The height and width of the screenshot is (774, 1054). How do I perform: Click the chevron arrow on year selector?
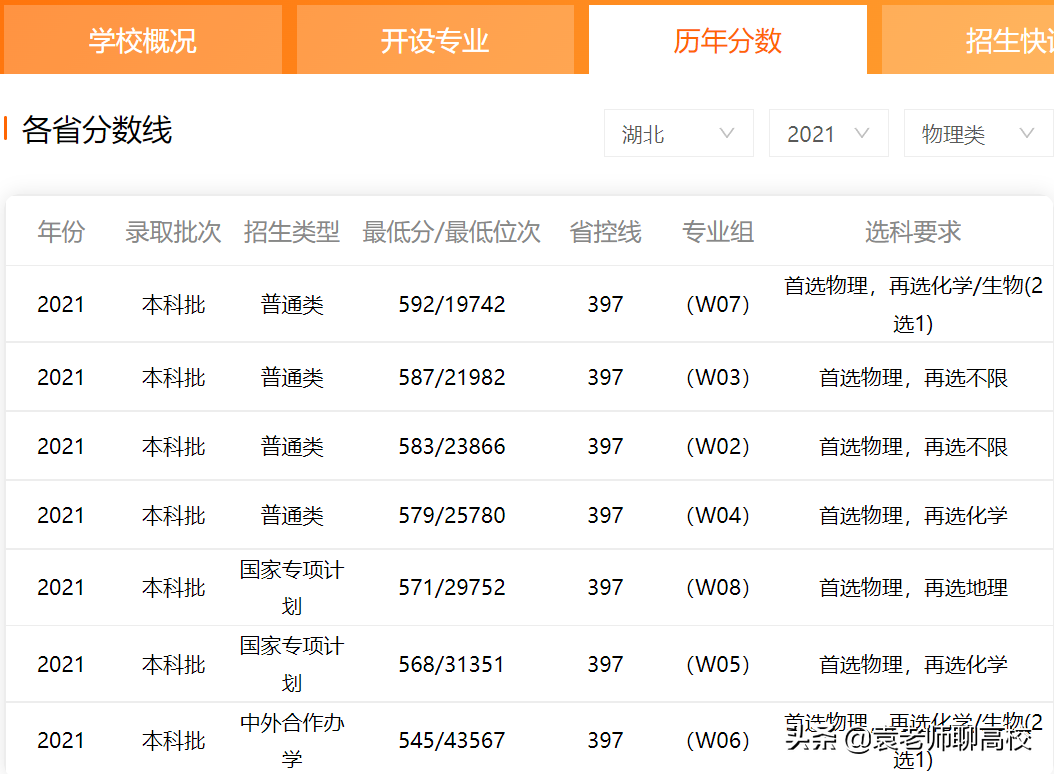tap(862, 132)
